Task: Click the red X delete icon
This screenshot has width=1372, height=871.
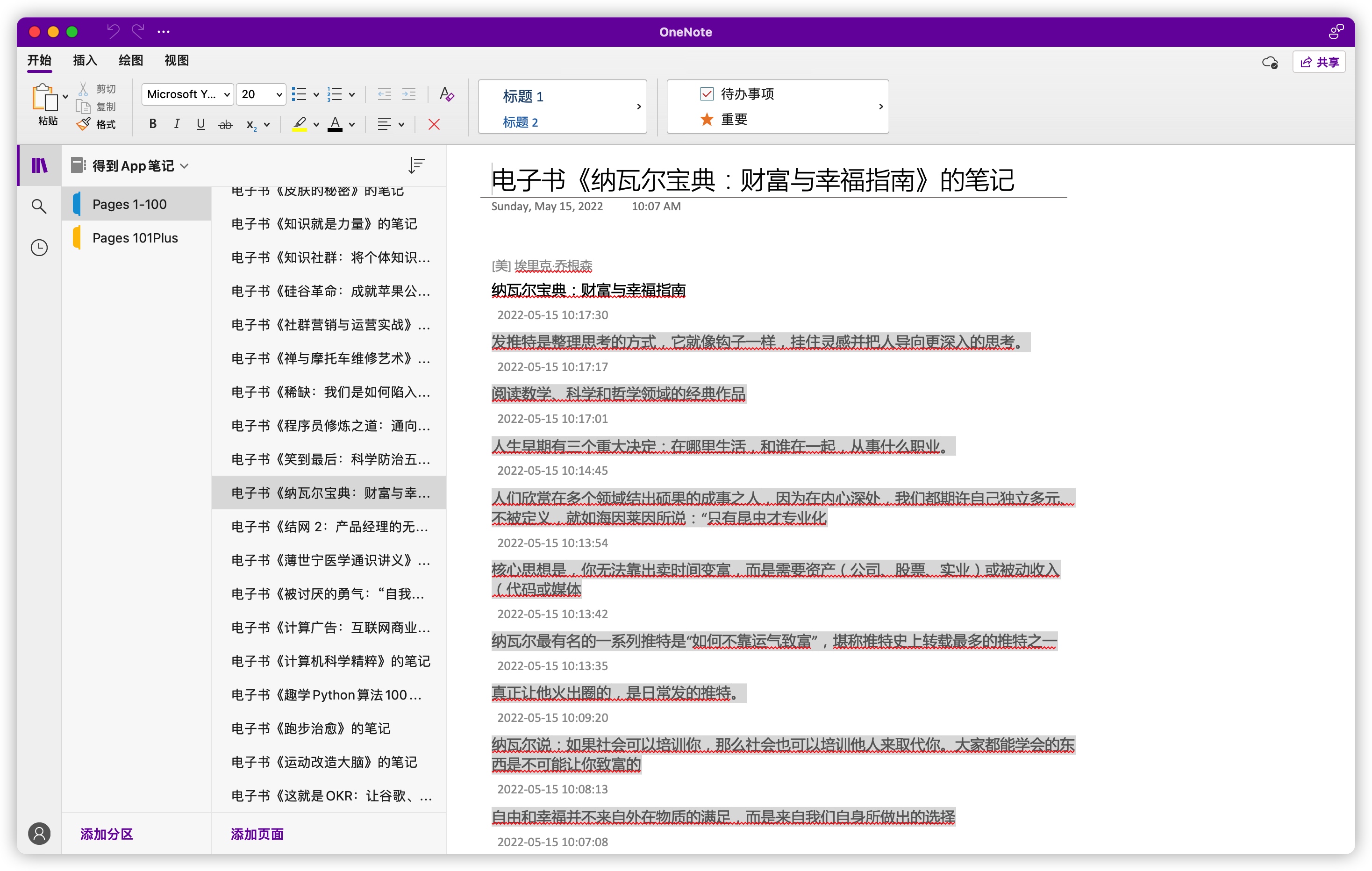Action: point(434,124)
